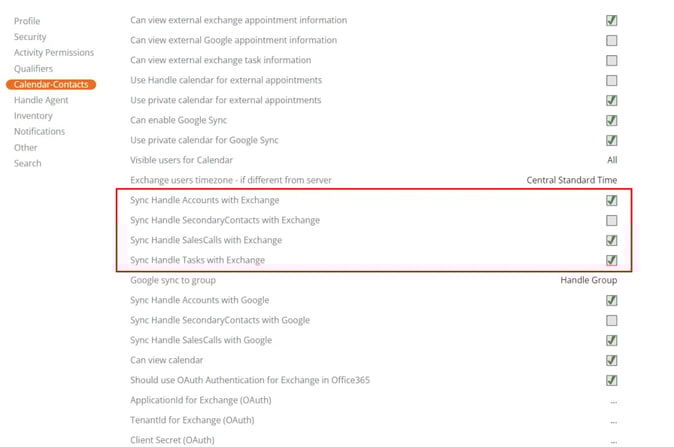
Task: Edit the ApplicationId for Exchange (OAuth) value
Action: point(612,400)
